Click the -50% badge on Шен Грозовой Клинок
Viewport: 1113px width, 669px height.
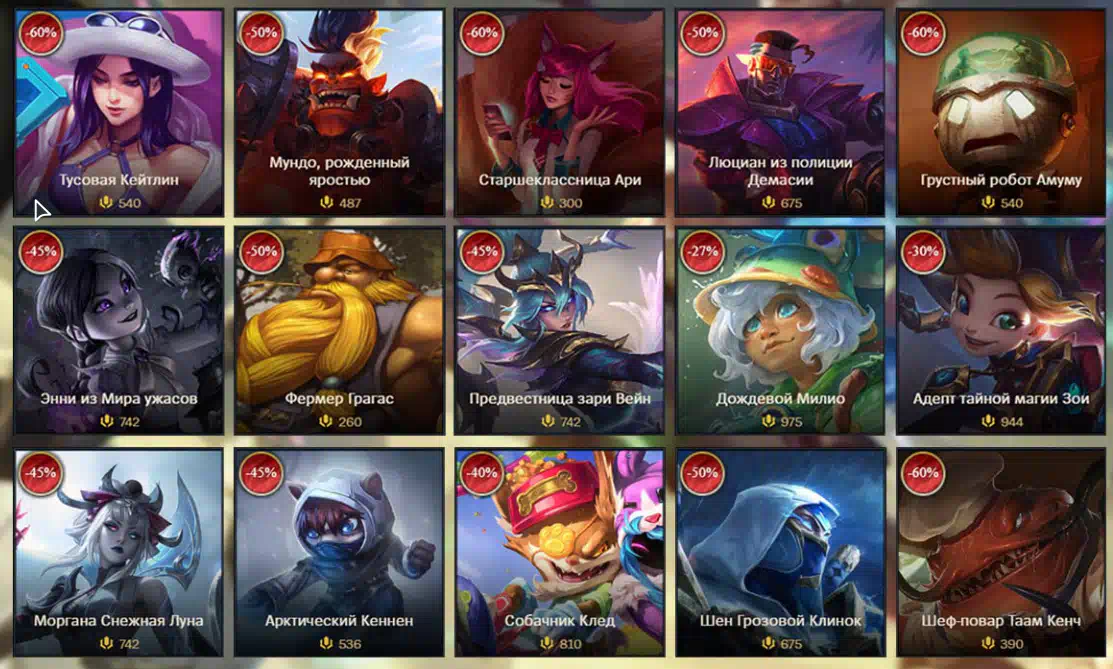point(702,473)
